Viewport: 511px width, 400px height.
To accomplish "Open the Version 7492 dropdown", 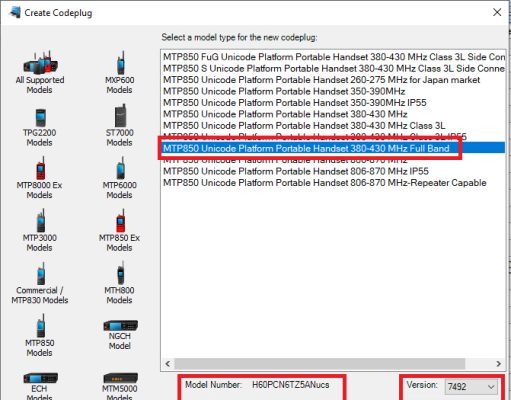I will point(471,387).
